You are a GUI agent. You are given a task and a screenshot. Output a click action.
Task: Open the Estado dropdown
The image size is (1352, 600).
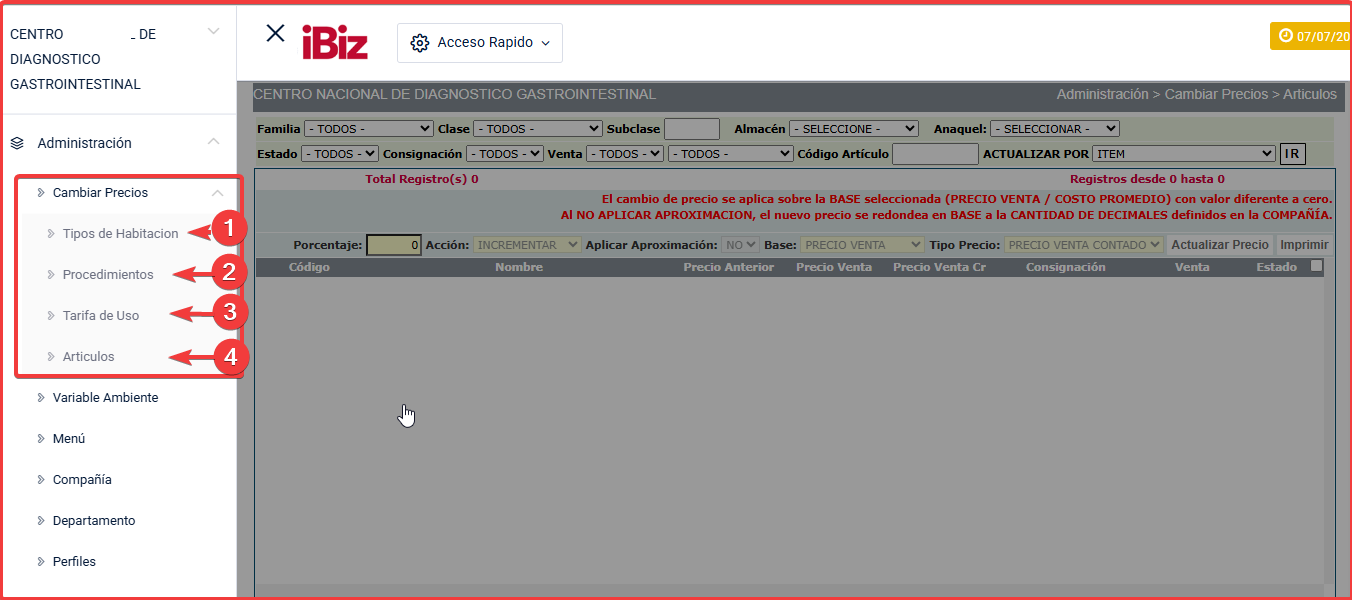[x=340, y=154]
